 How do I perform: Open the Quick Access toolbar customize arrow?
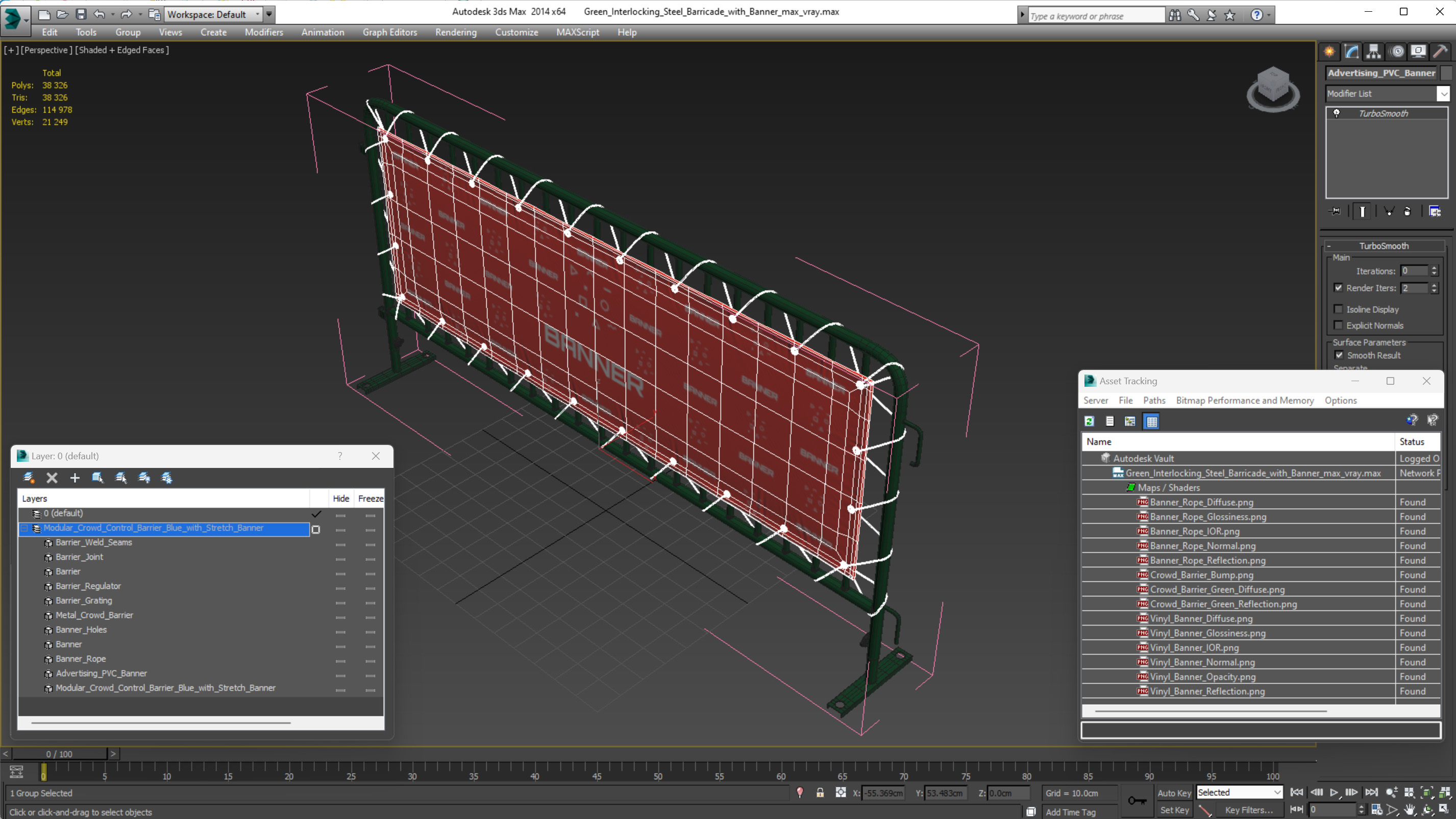pos(269,14)
